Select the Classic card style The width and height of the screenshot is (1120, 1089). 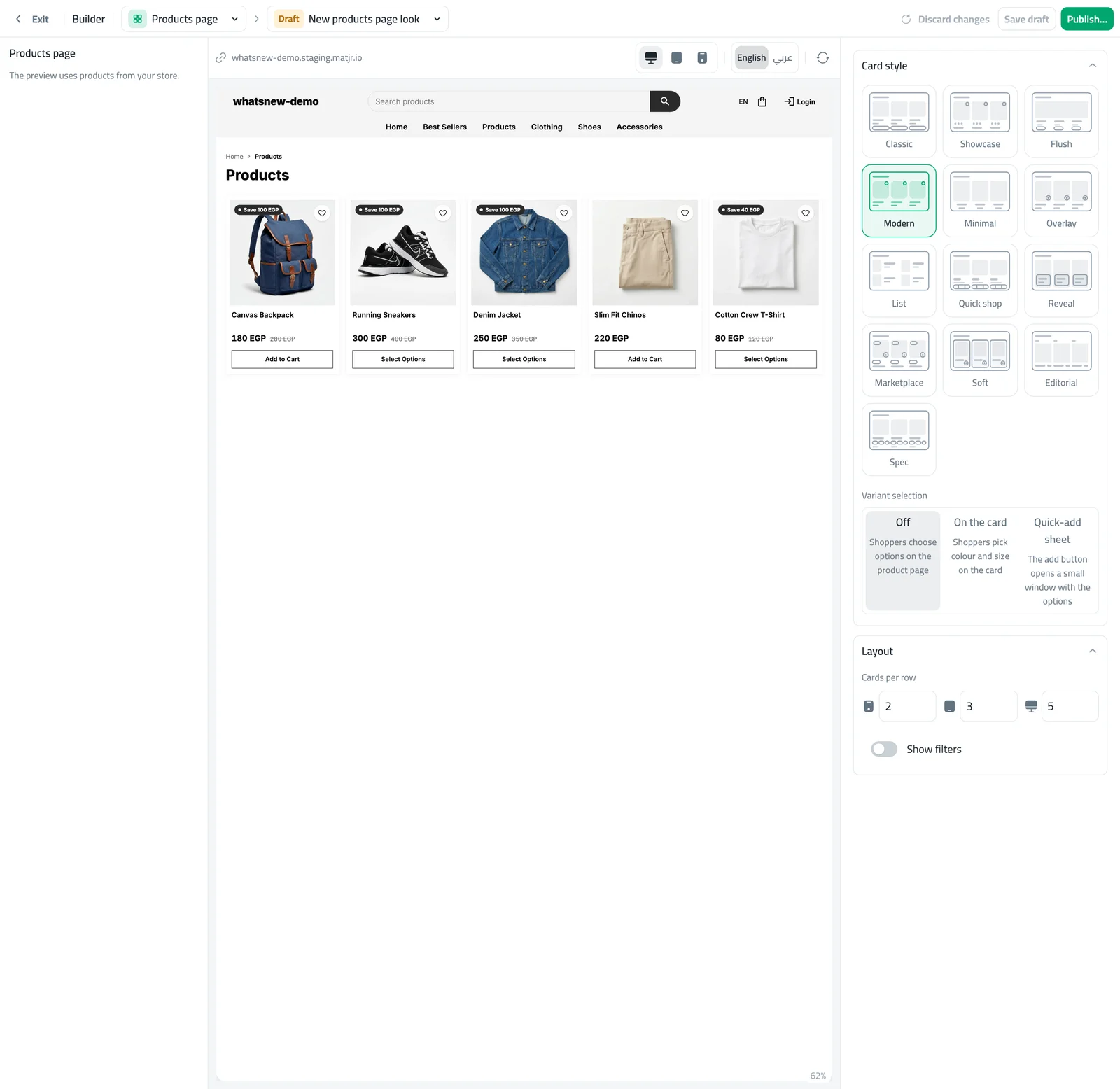(x=899, y=121)
